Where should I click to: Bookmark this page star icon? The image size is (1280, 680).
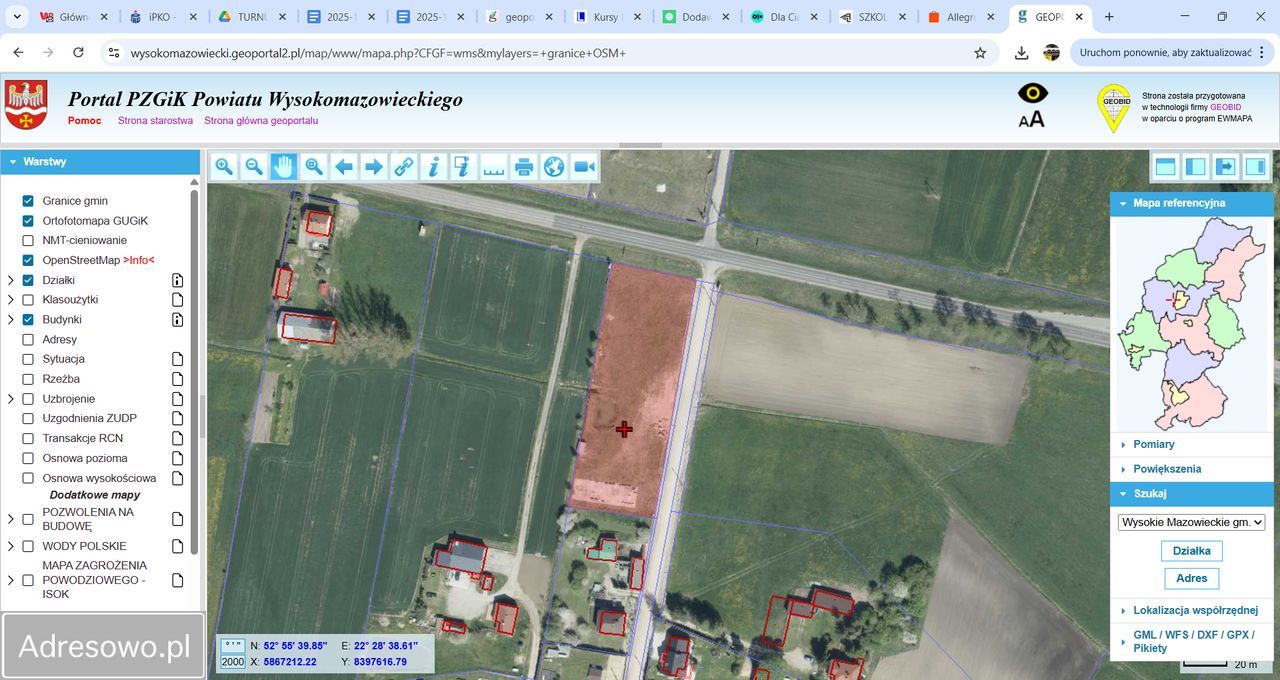(x=980, y=52)
